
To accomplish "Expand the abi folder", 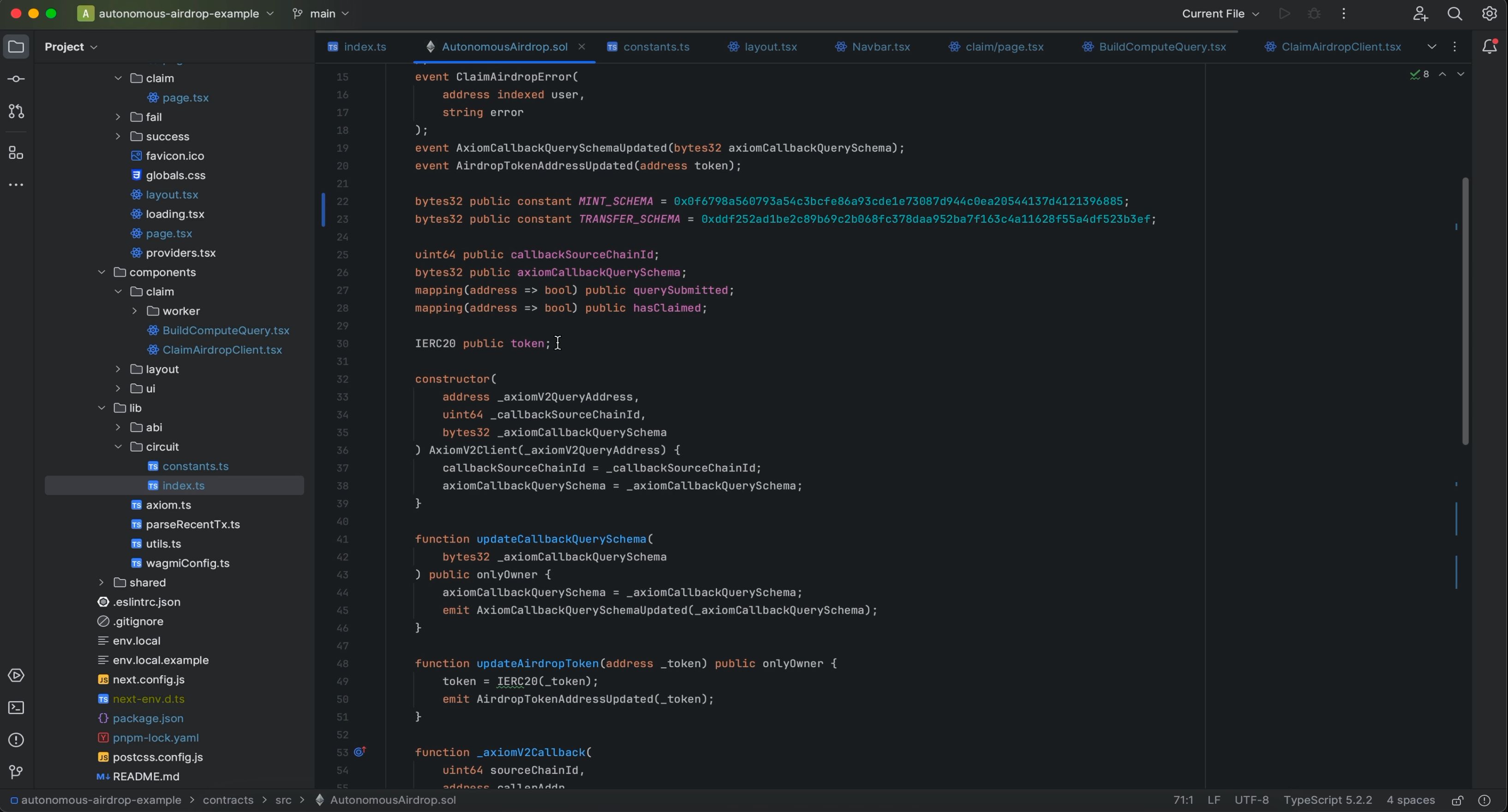I will pyautogui.click(x=118, y=427).
